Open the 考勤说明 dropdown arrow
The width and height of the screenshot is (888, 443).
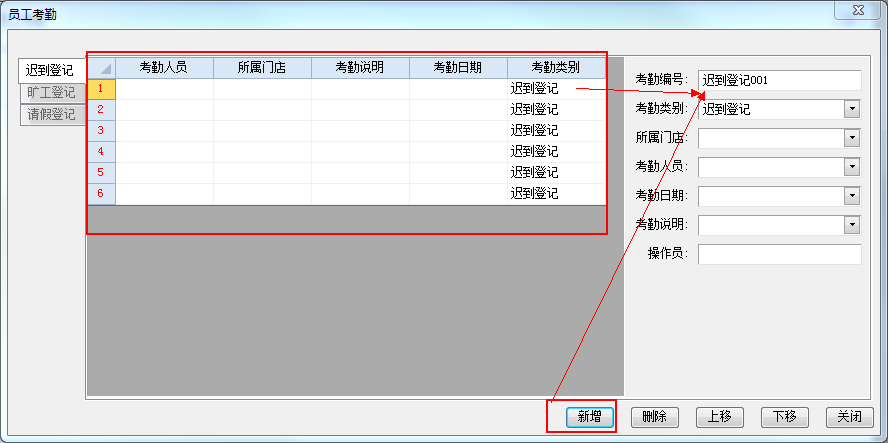click(852, 225)
